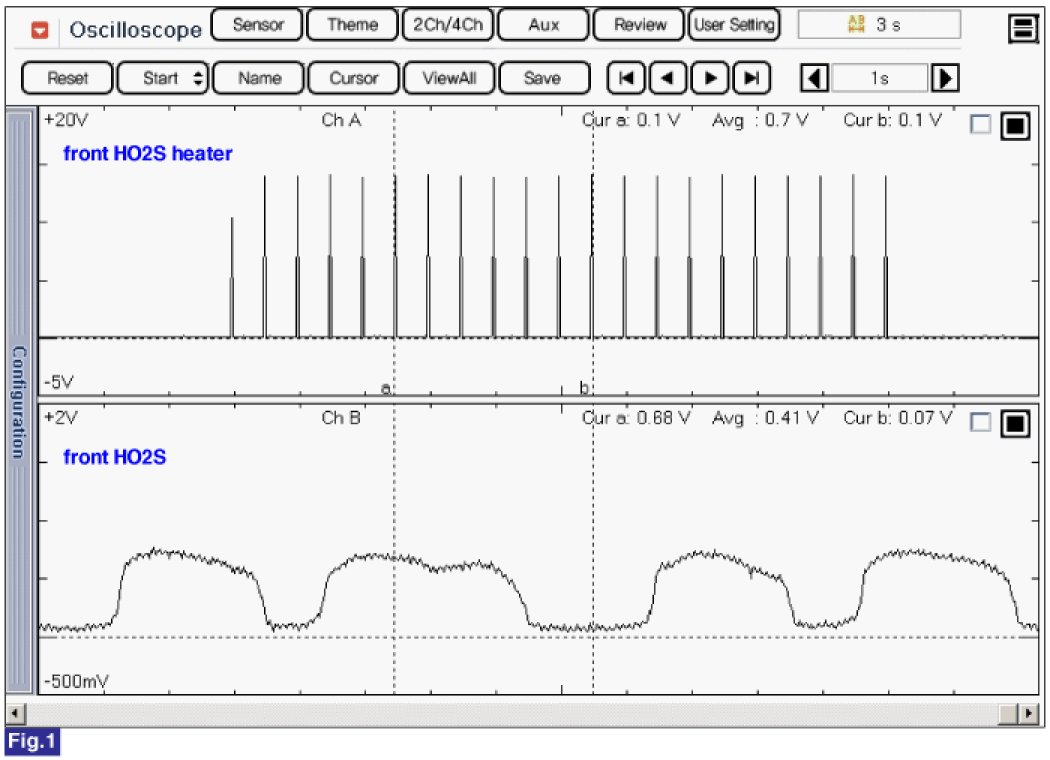Click the ViewAll button
The height and width of the screenshot is (760, 1050).
449,78
